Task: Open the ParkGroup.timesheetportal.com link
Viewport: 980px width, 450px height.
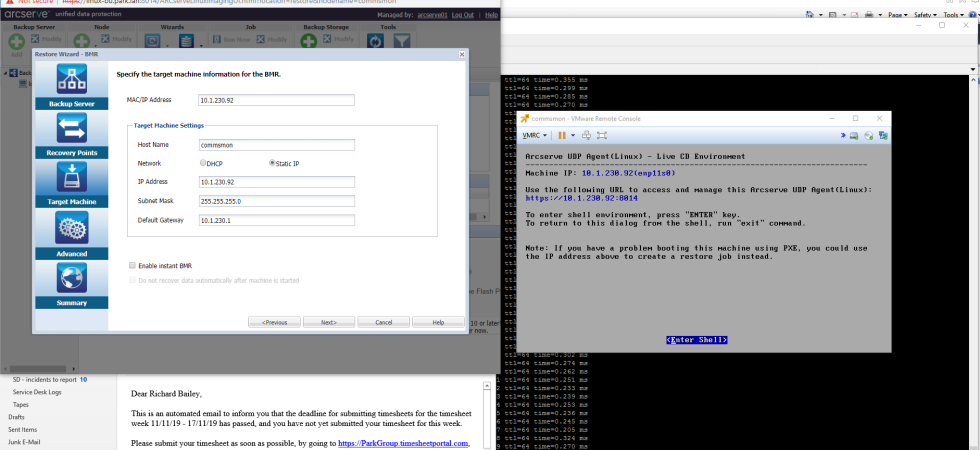Action: coord(403,444)
